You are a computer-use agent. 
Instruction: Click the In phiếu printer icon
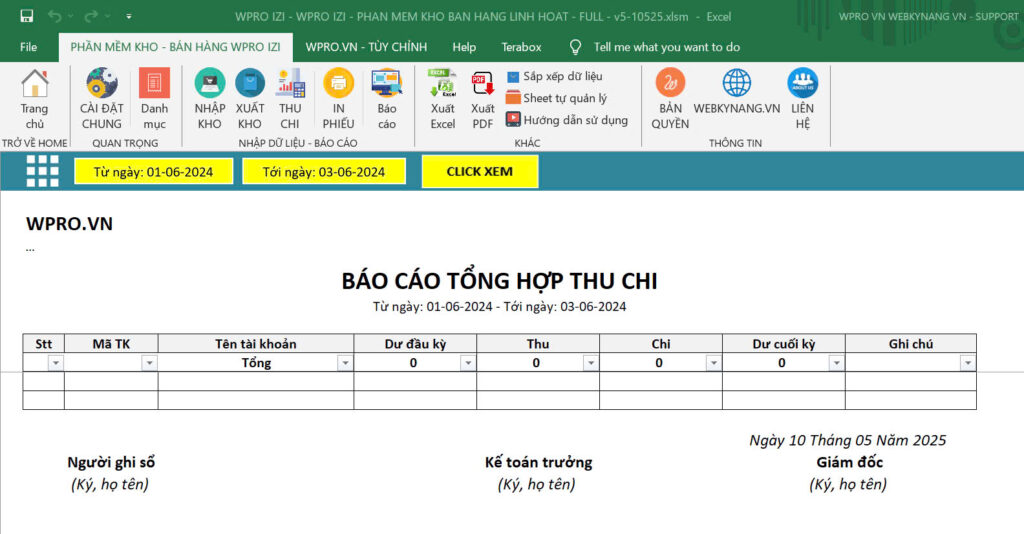click(x=339, y=84)
